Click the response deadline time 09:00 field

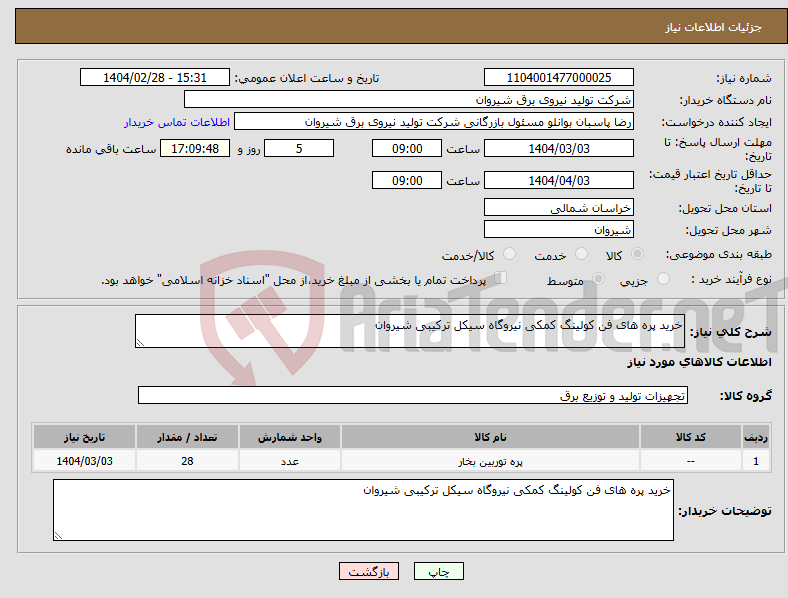(407, 148)
